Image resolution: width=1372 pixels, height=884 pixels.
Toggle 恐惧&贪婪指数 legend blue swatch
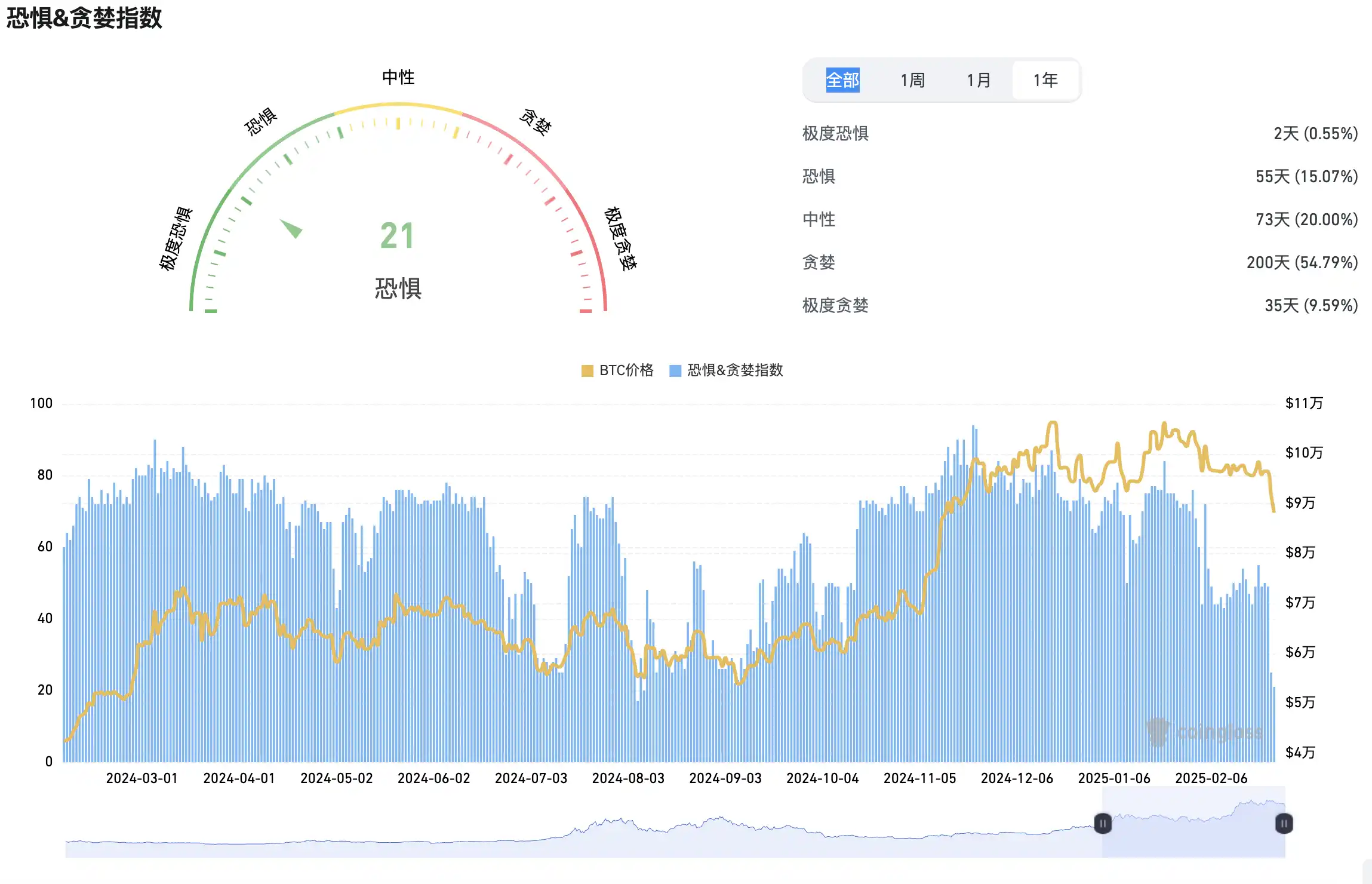tap(675, 371)
